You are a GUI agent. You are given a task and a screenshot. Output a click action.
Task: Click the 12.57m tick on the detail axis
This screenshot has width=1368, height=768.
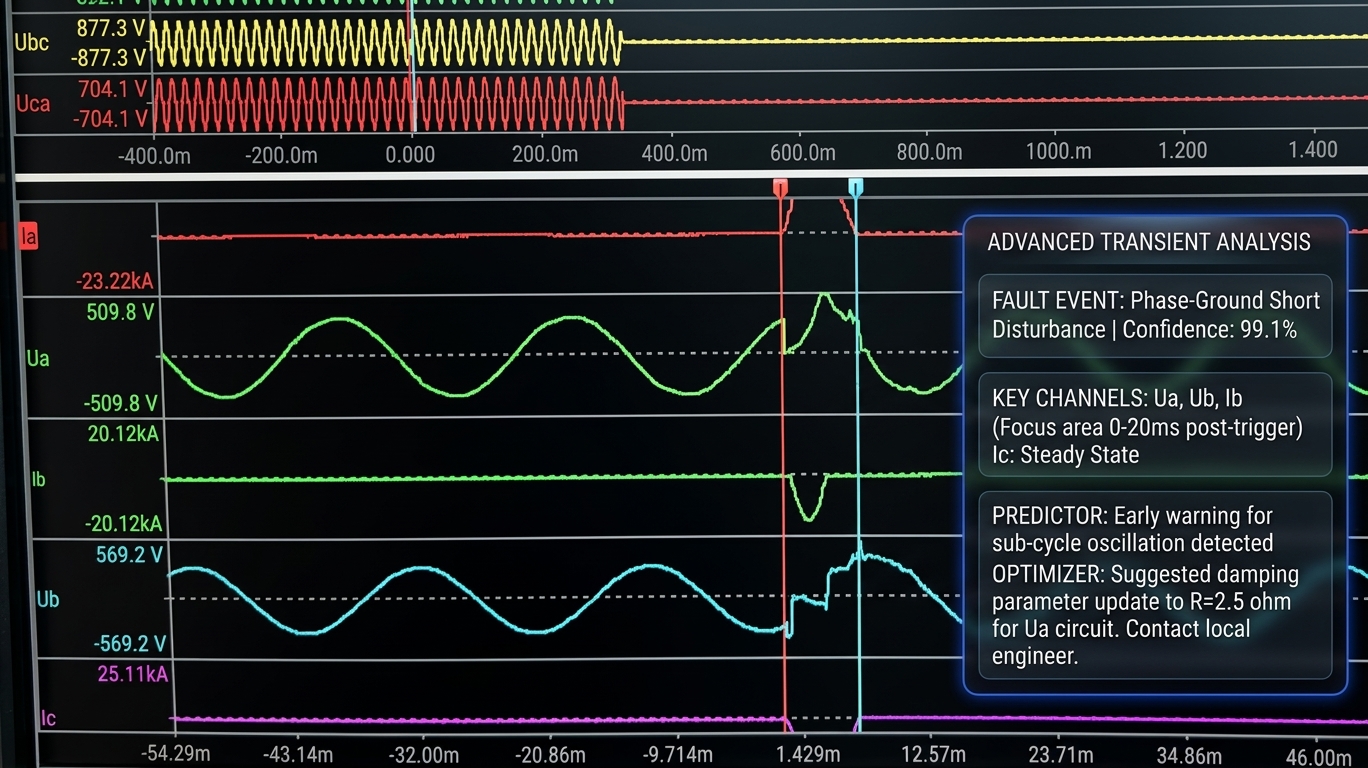point(932,754)
